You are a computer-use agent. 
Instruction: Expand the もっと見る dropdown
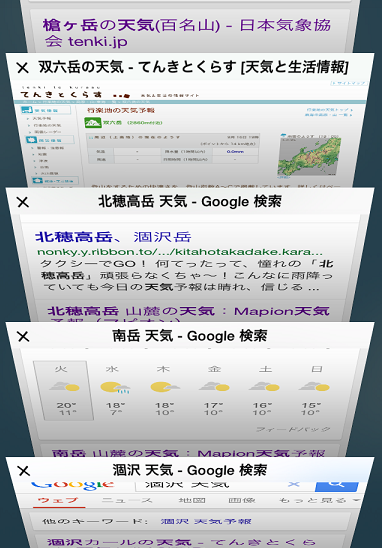click(319, 500)
